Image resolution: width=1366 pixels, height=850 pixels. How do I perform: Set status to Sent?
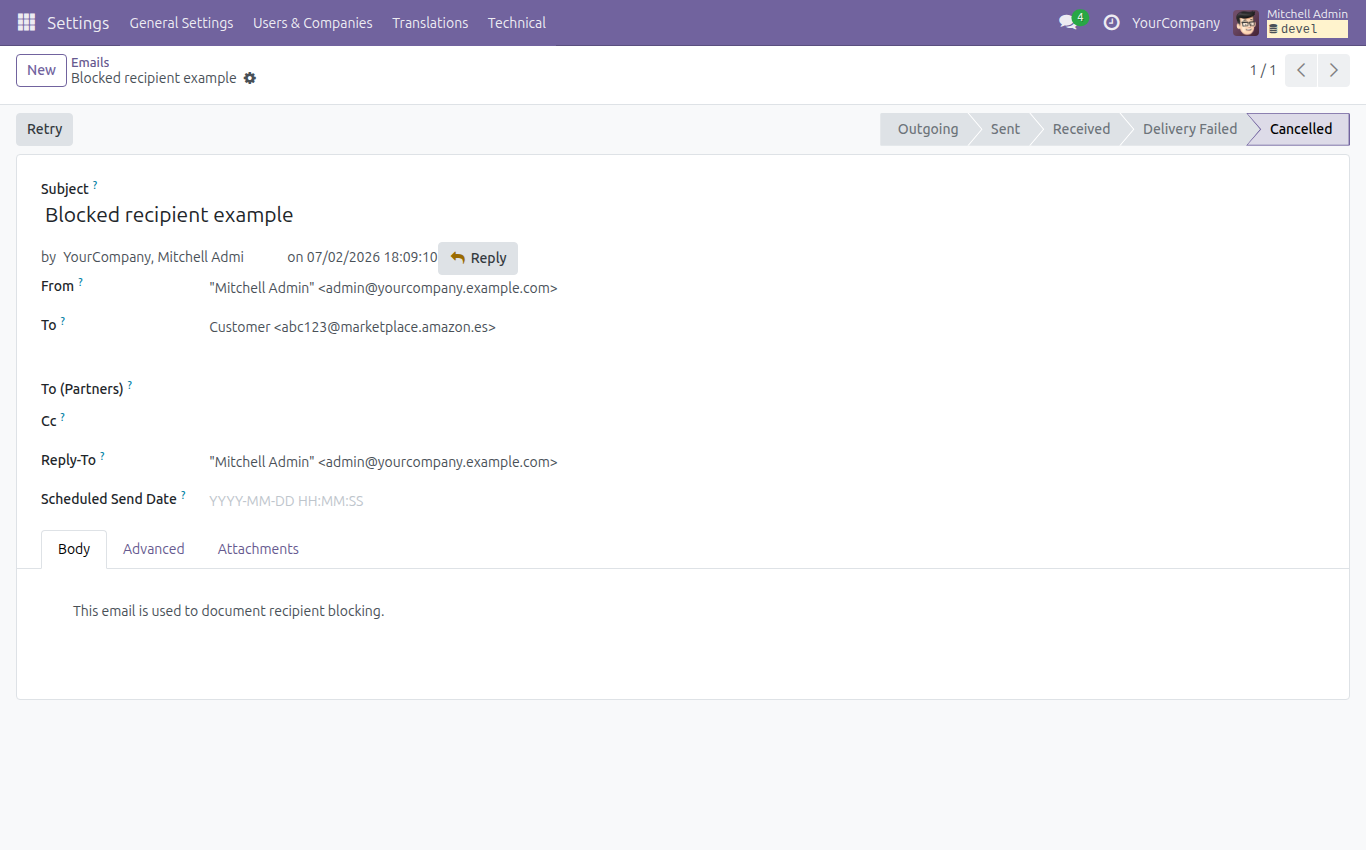(1005, 129)
